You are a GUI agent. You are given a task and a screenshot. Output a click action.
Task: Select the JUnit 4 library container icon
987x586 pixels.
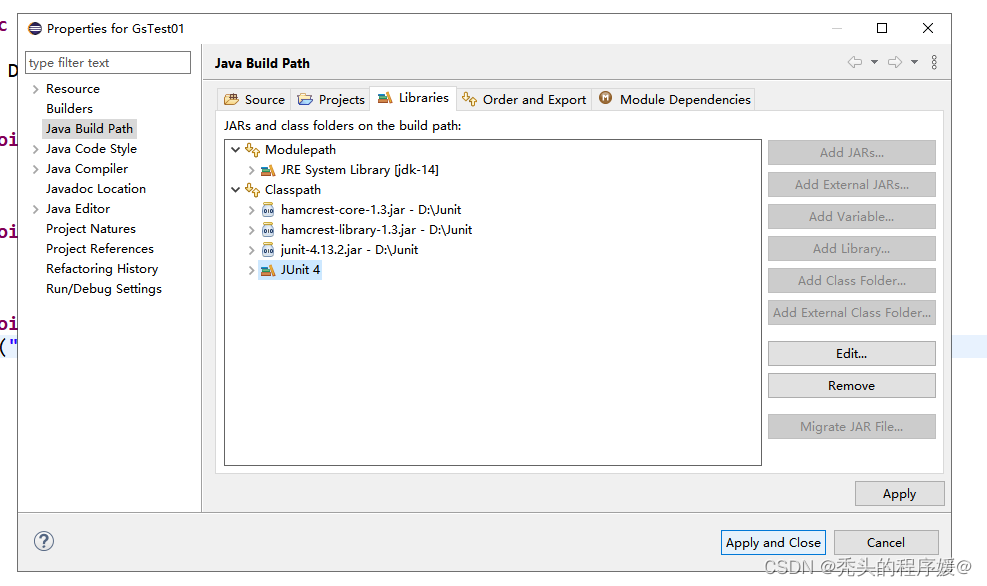point(267,270)
